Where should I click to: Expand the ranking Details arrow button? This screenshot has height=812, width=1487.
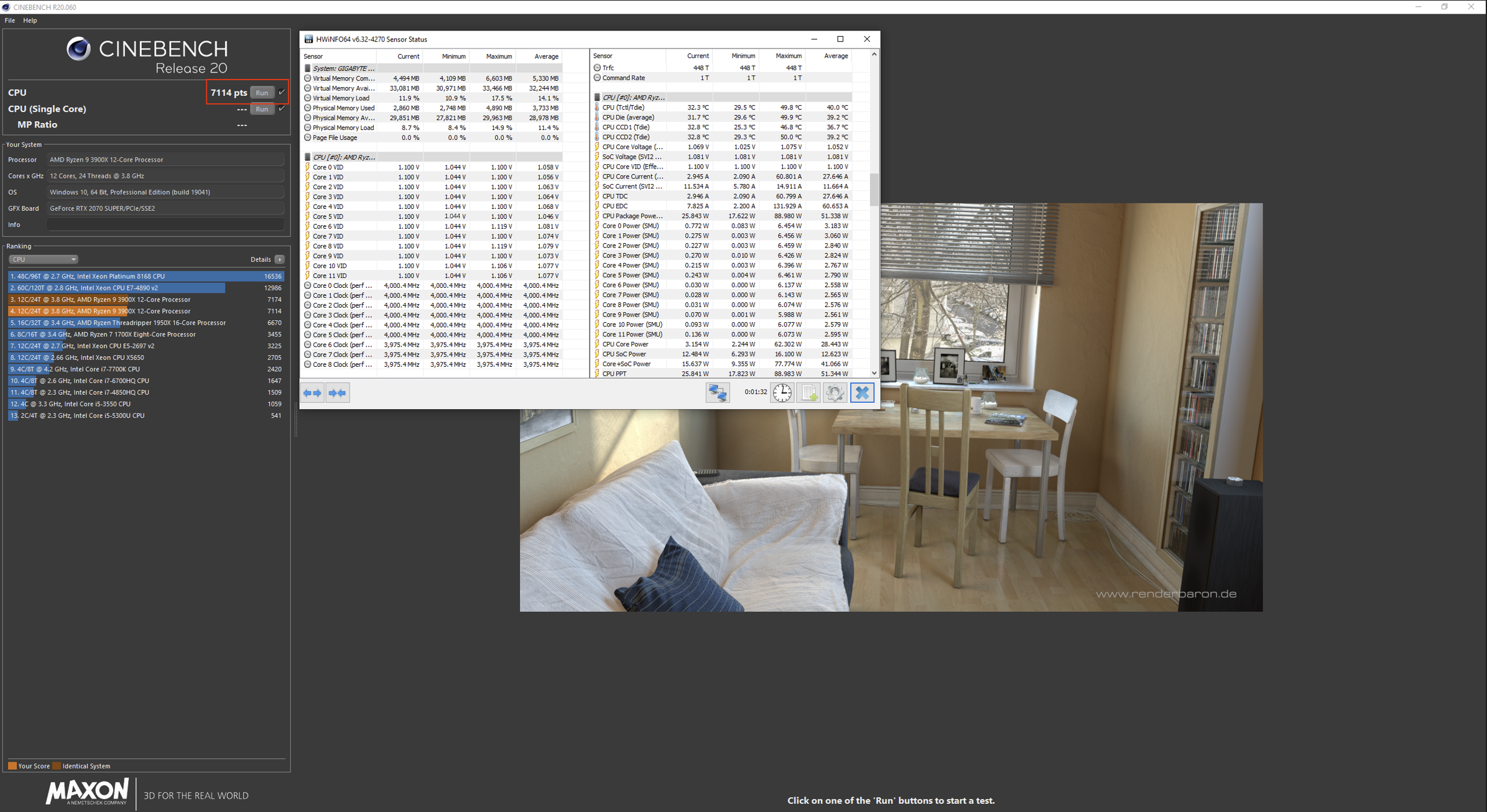click(280, 259)
